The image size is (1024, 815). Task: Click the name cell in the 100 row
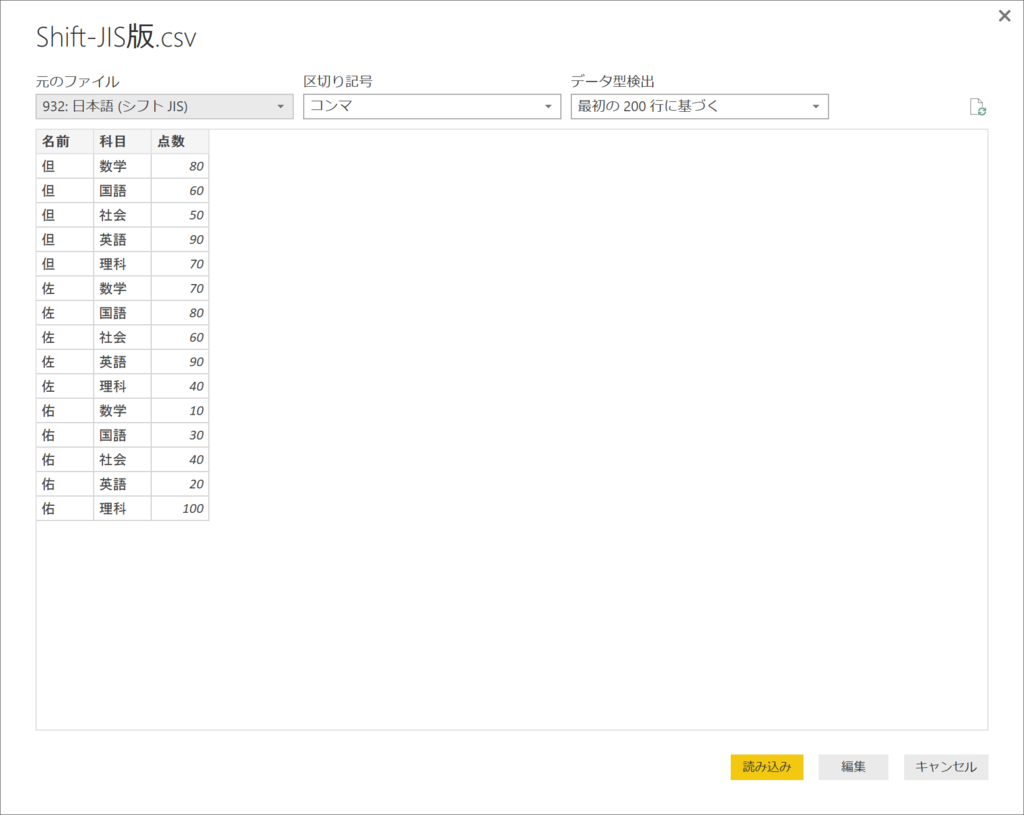pyautogui.click(x=65, y=508)
